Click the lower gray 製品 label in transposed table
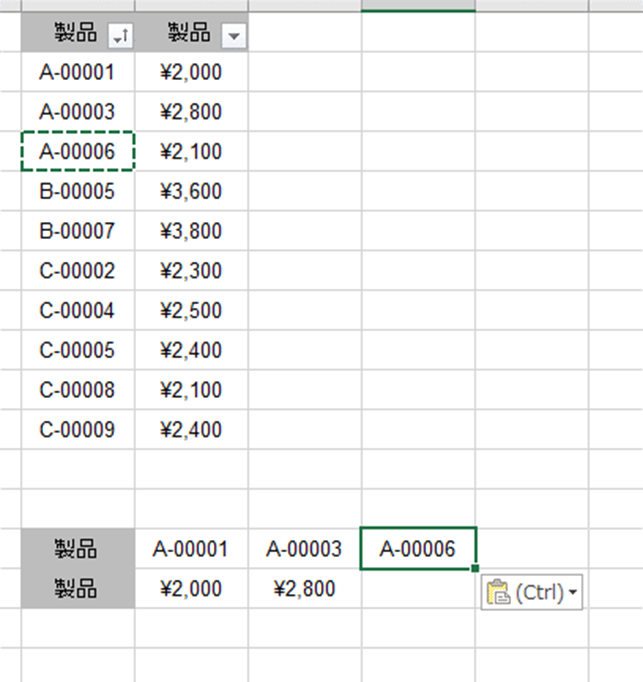Image resolution: width=643 pixels, height=682 pixels. tap(78, 588)
